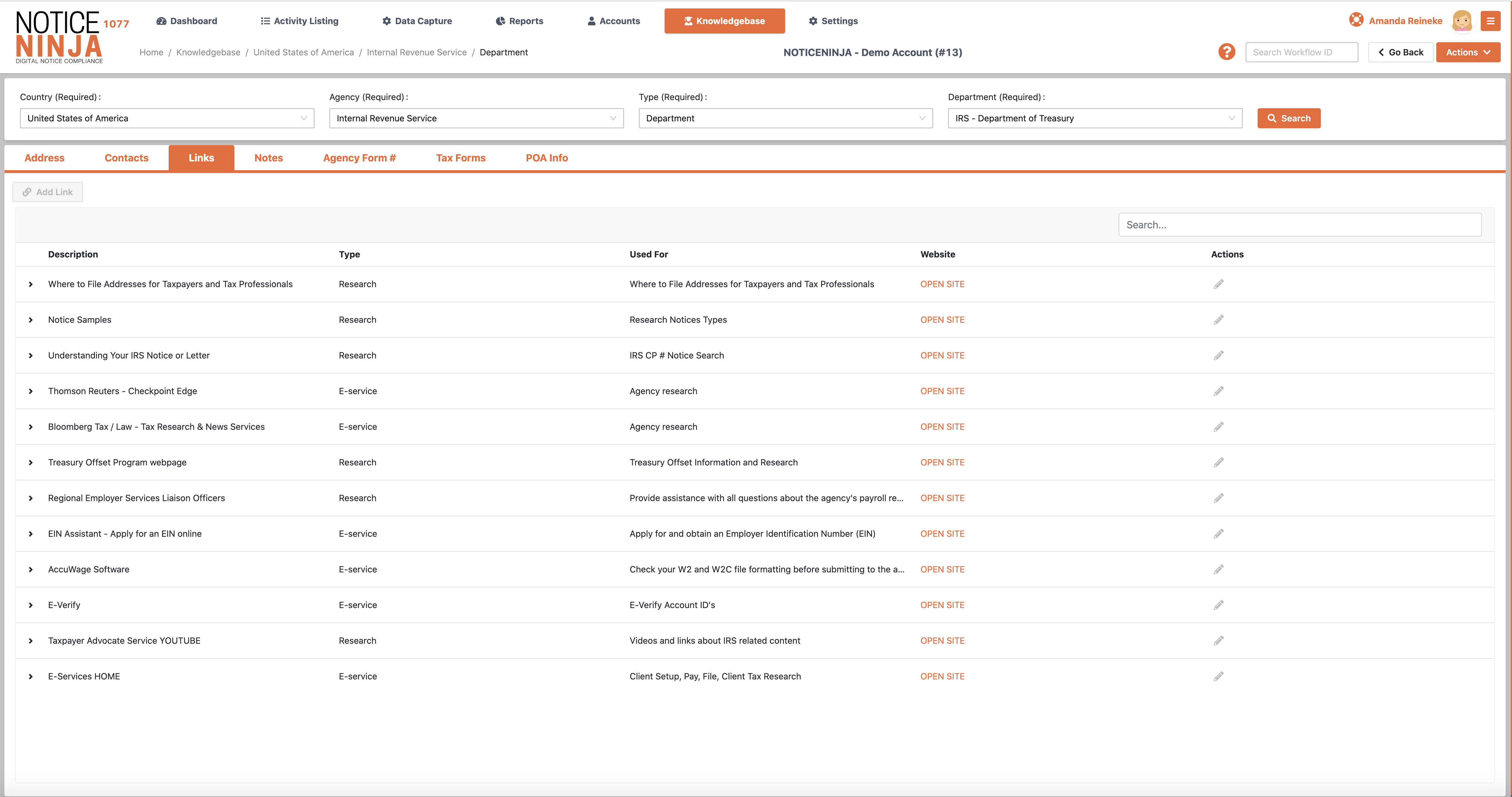Click United States of America breadcrumb link
The image size is (1512, 797).
click(x=304, y=52)
